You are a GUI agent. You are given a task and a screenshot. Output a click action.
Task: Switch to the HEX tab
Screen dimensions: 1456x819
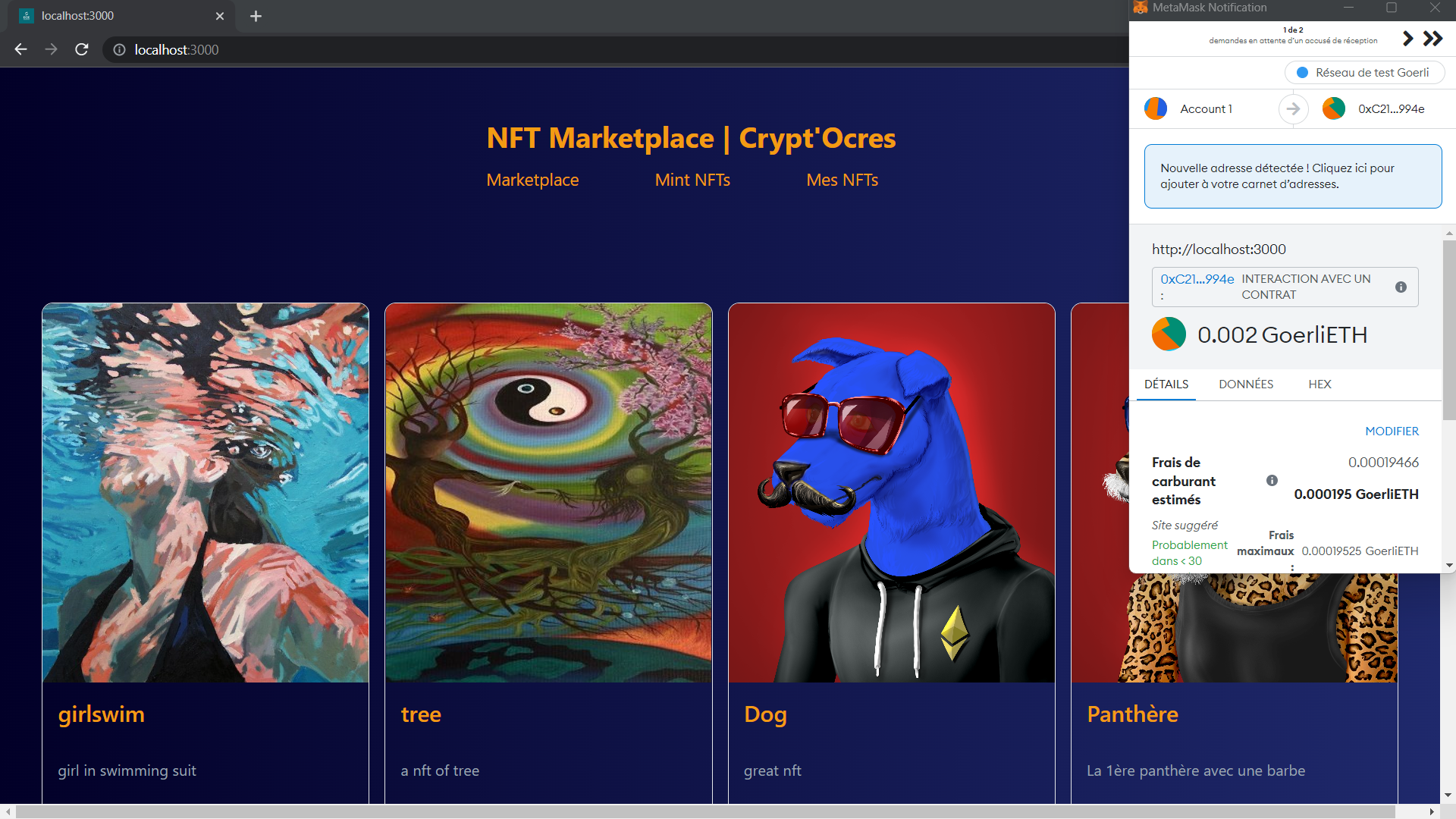pos(1319,384)
